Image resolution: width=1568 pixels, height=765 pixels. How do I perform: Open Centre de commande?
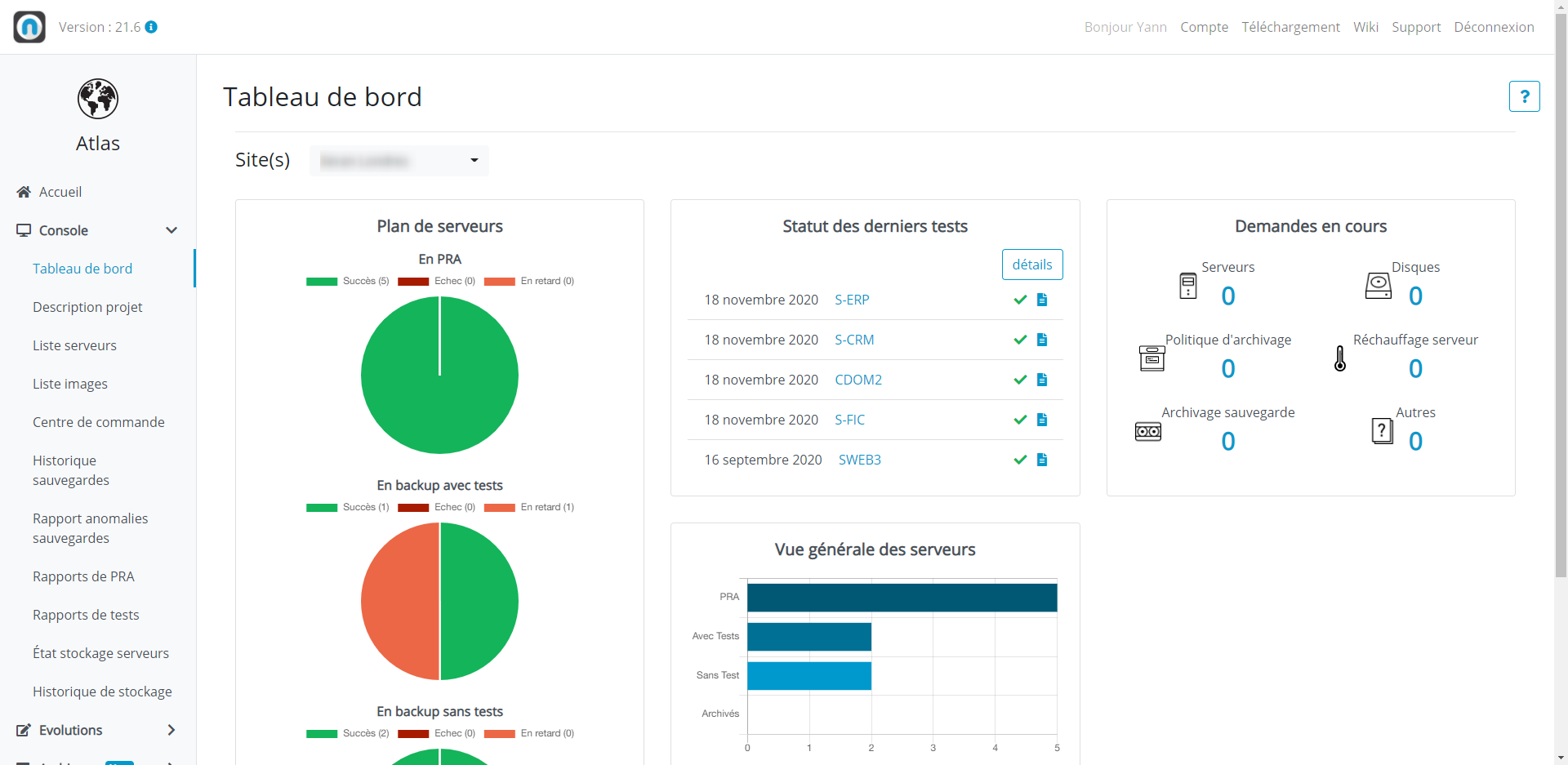click(x=99, y=422)
